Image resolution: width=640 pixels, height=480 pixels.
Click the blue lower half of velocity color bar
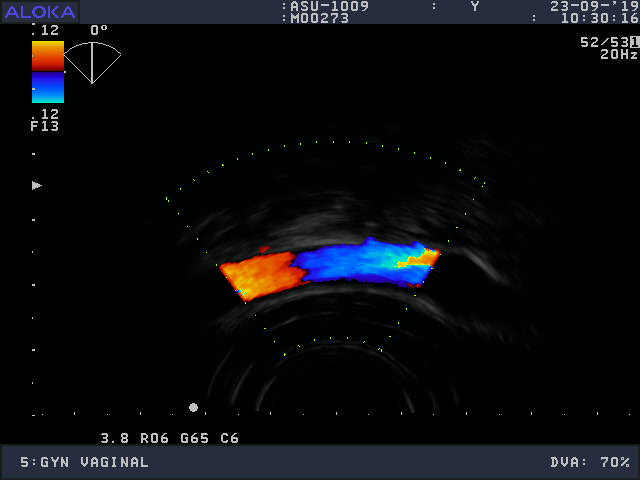47,88
